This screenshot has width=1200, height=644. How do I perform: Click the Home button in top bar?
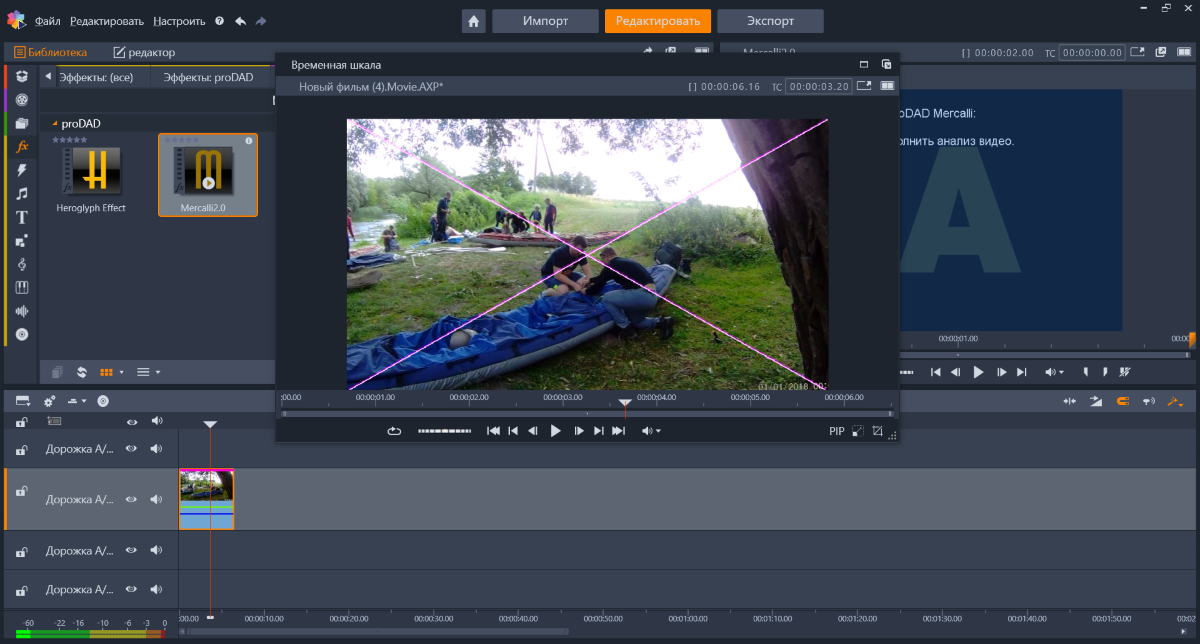click(x=473, y=21)
